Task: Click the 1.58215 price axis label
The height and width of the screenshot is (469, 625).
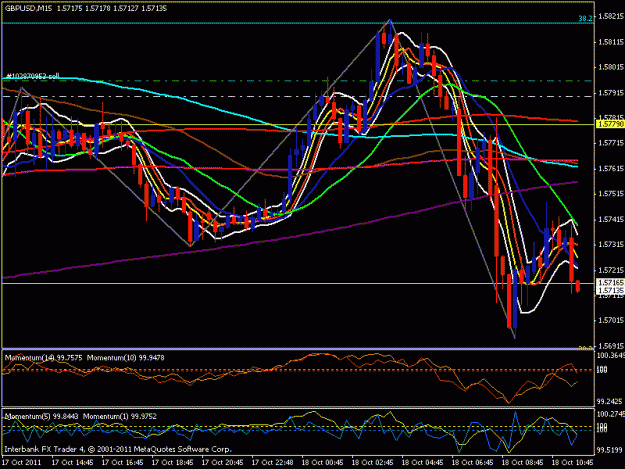Action: click(x=611, y=16)
